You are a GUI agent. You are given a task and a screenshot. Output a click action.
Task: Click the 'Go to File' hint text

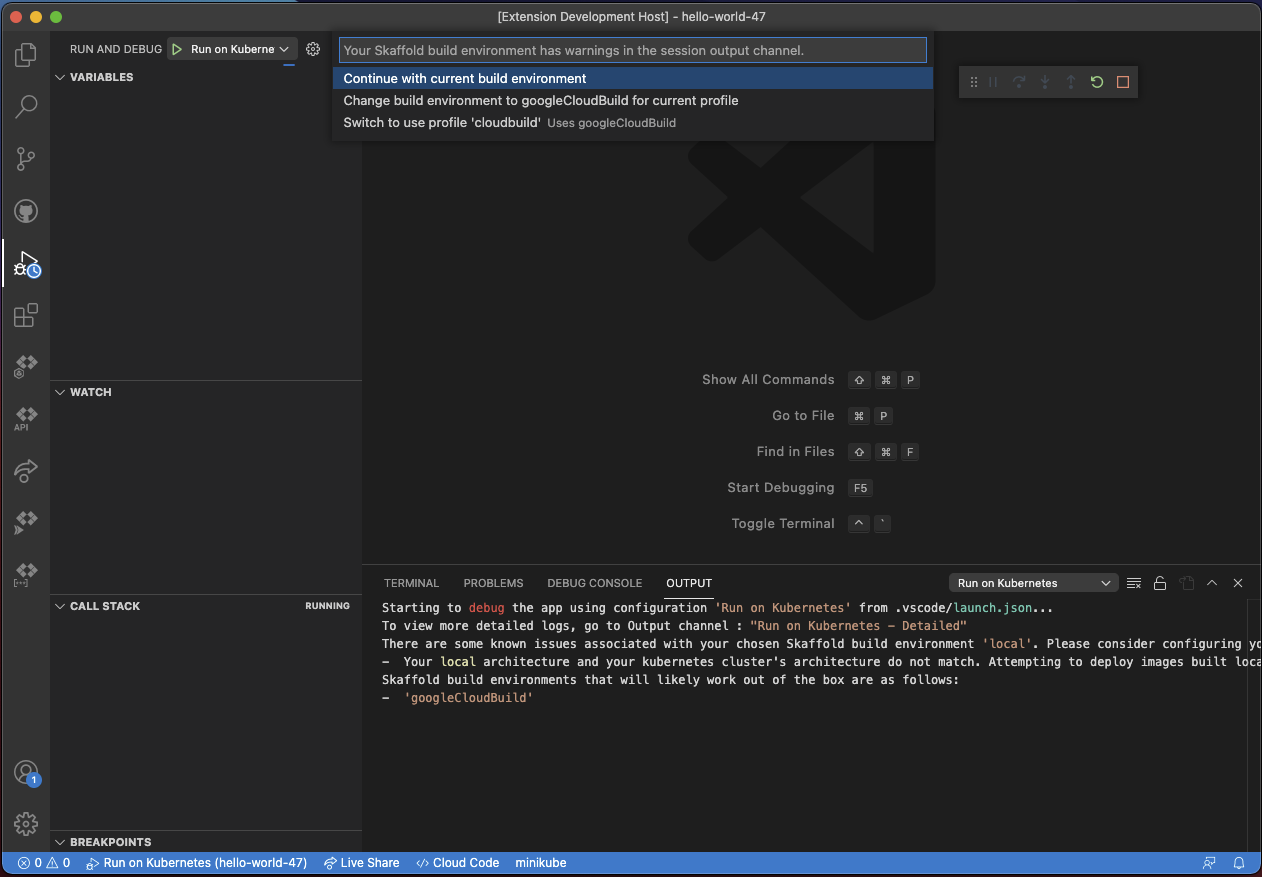(x=803, y=416)
